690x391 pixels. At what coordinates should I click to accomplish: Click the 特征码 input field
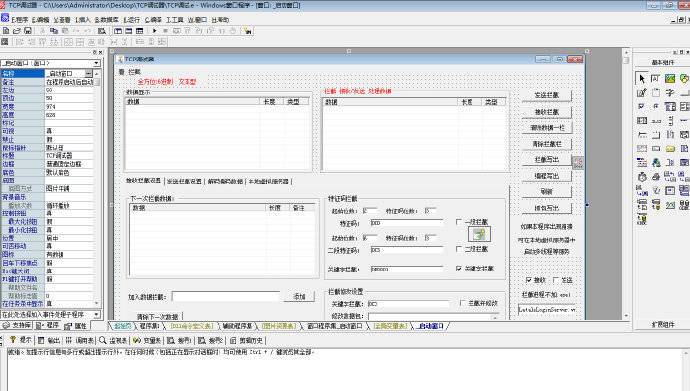[407, 223]
